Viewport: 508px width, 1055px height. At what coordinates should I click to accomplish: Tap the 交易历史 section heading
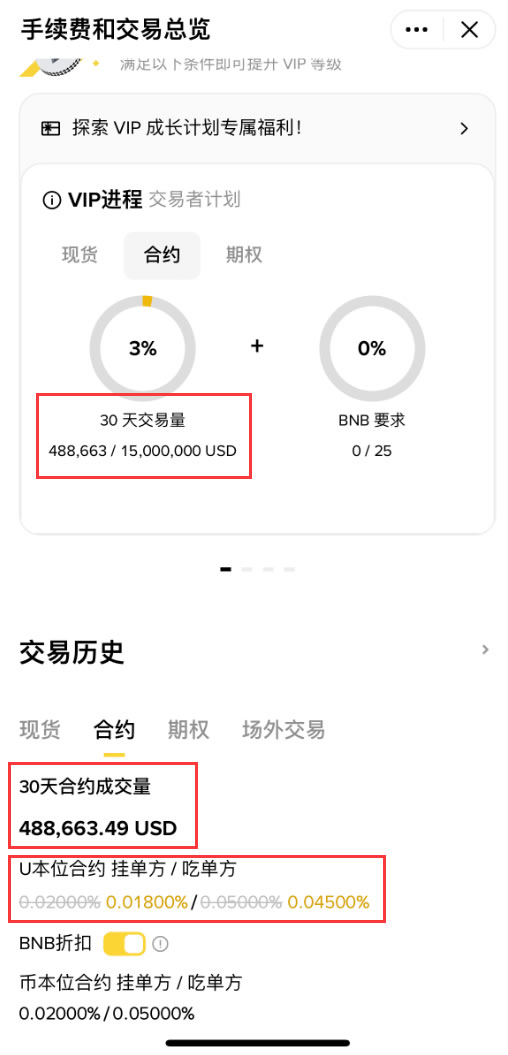tap(72, 652)
